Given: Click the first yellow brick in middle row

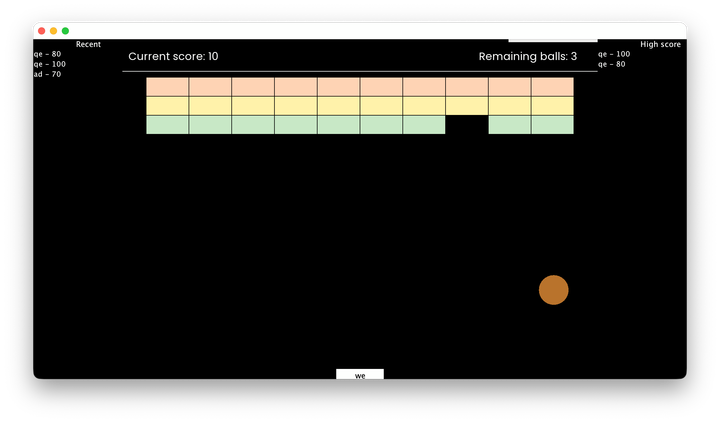Looking at the screenshot, I should pyautogui.click(x=167, y=106).
